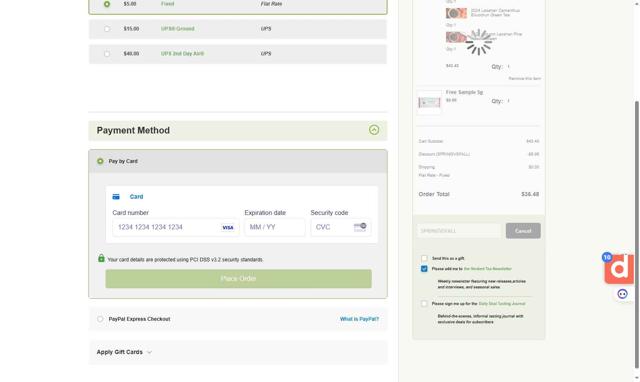This screenshot has width=640, height=382.
Task: Open the first tea product thumbnail in cart
Action: (x=456, y=13)
